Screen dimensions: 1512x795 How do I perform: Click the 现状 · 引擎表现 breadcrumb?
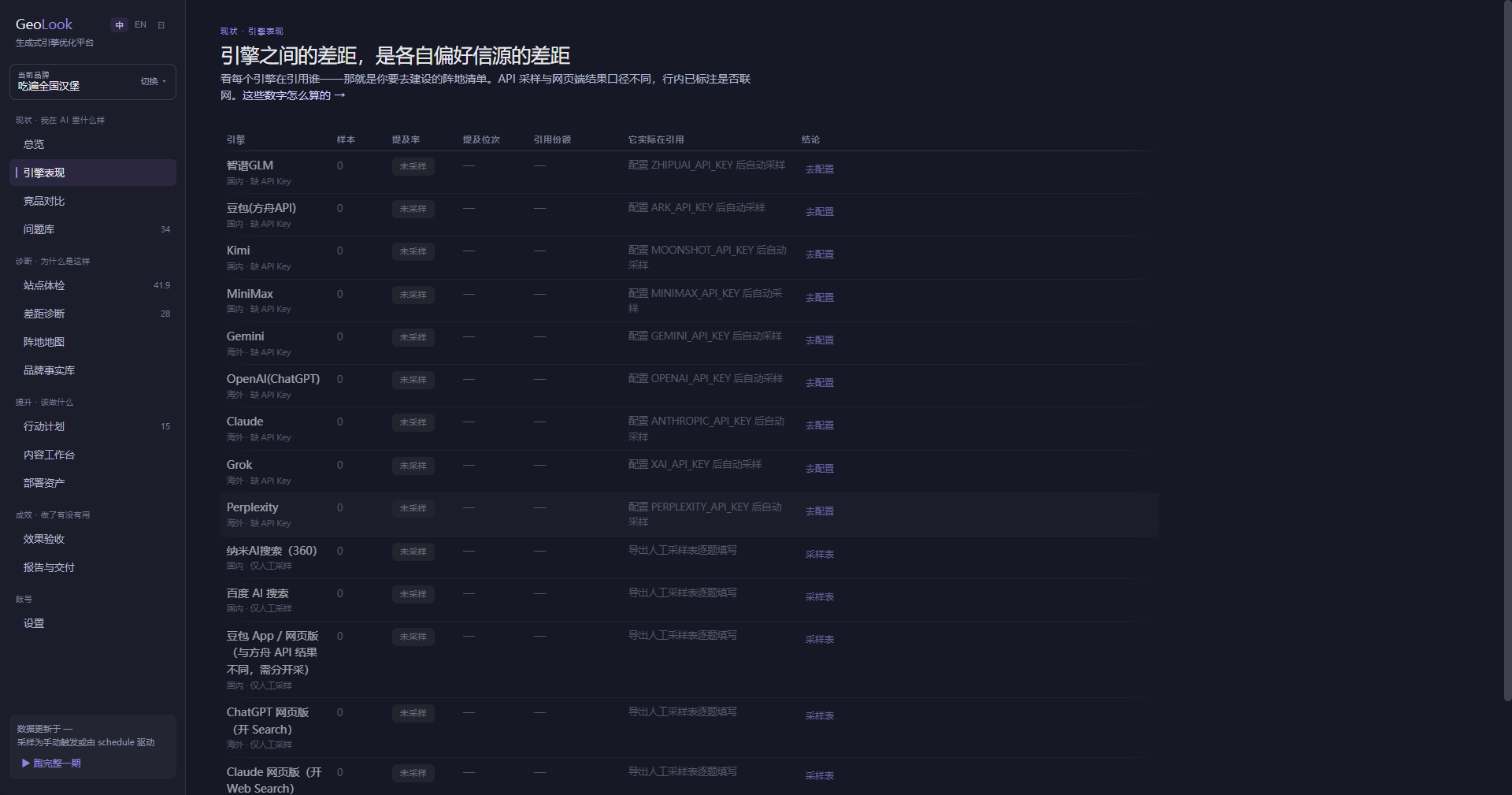tap(251, 32)
